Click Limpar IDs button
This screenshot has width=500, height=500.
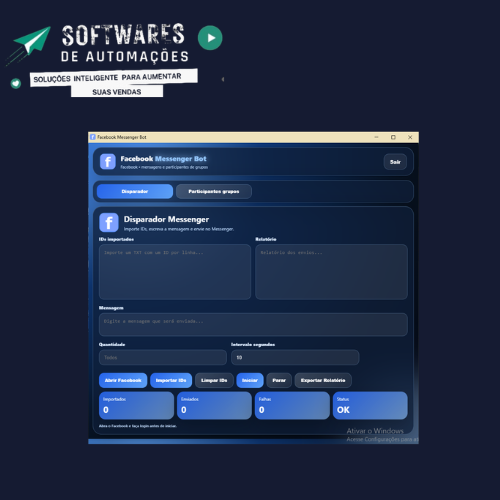click(214, 380)
